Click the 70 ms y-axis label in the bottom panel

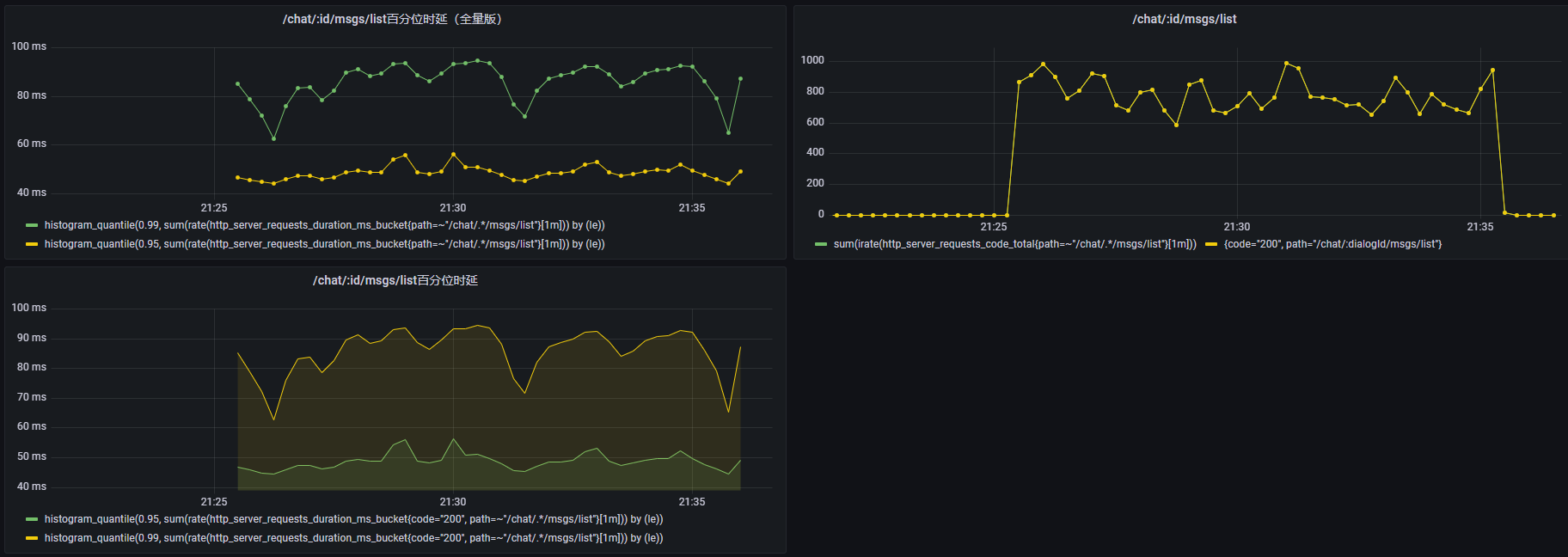[x=32, y=397]
